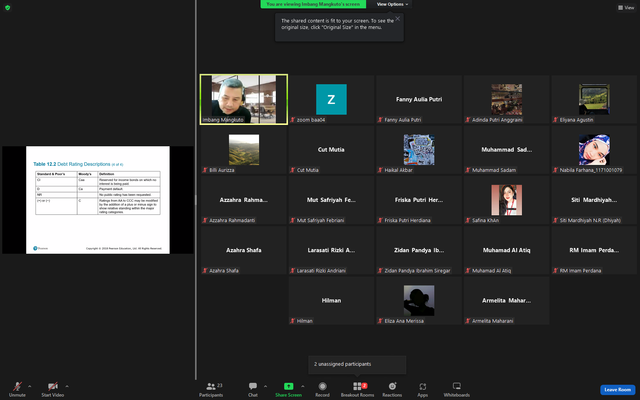This screenshot has width=640, height=400.
Task: Click the 'You are viewing Imbang Mangkuto's screen' banner
Action: pyautogui.click(x=313, y=4)
